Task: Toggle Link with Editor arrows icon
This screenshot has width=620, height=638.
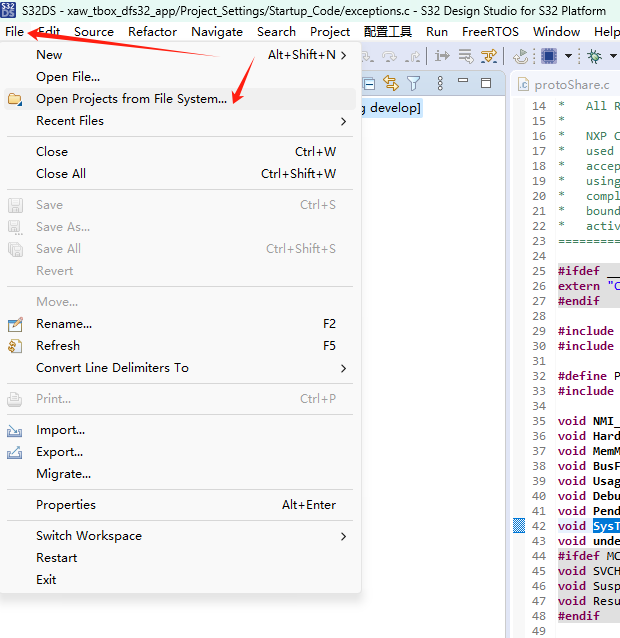Action: (x=391, y=83)
